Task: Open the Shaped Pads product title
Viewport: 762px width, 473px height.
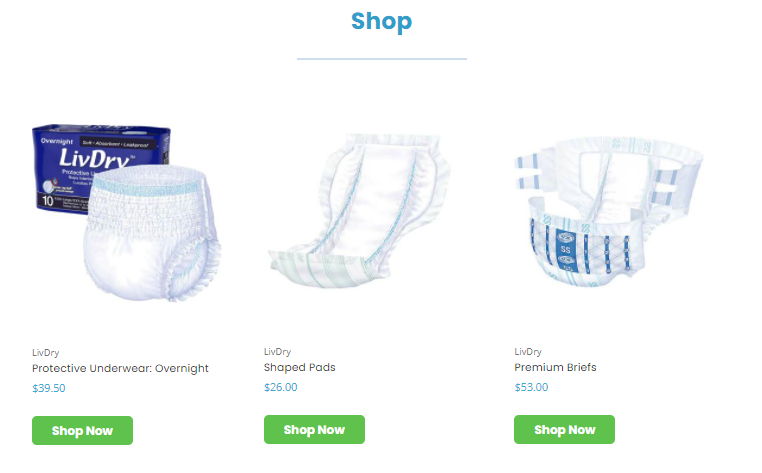Action: tap(299, 368)
